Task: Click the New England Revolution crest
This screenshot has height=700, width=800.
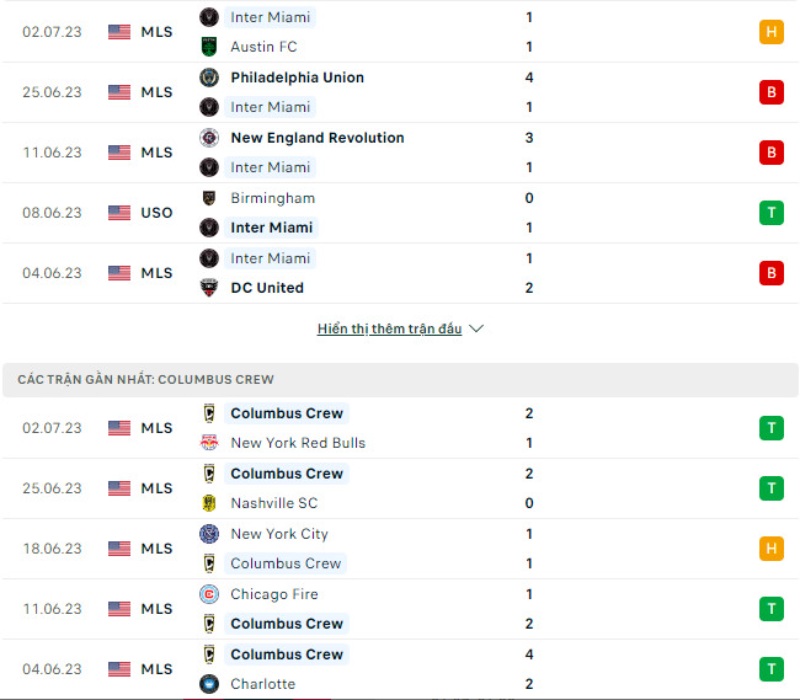Action: pos(209,137)
